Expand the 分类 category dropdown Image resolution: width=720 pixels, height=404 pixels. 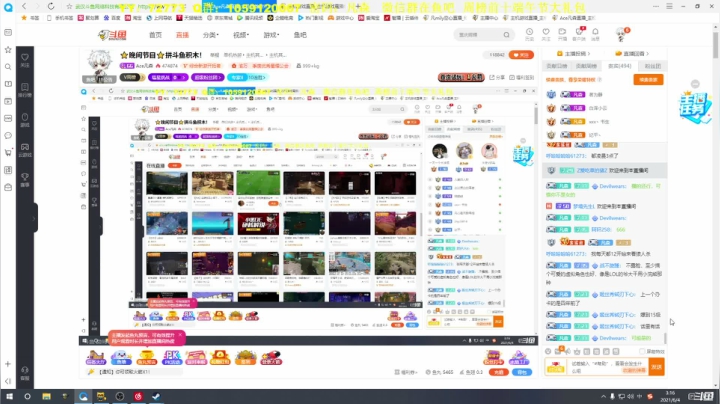click(210, 35)
